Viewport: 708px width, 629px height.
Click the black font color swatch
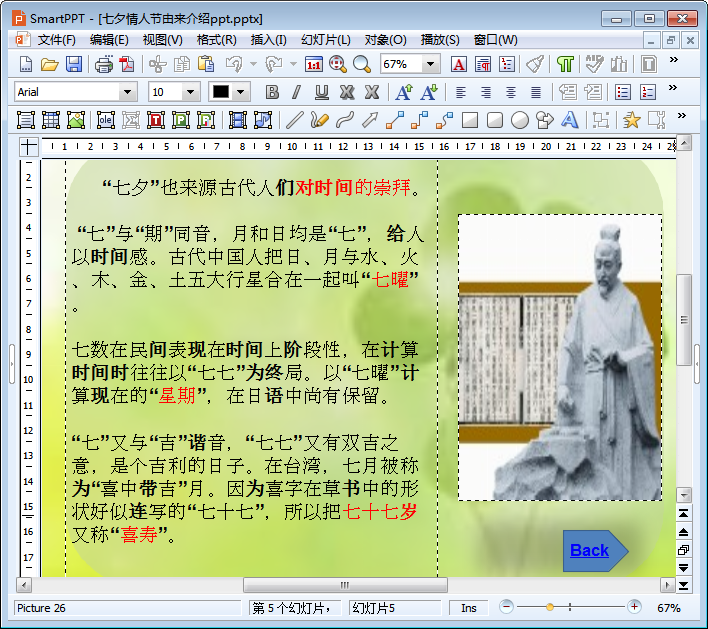[221, 92]
